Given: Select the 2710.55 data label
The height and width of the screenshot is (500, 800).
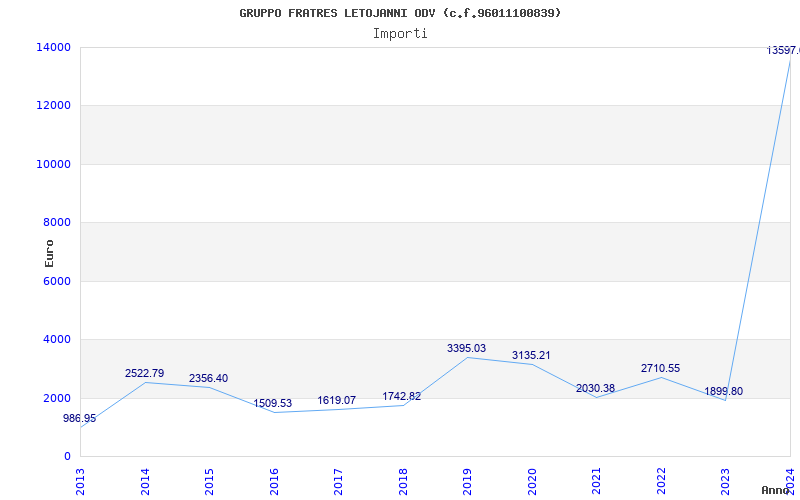Looking at the screenshot, I should [661, 368].
